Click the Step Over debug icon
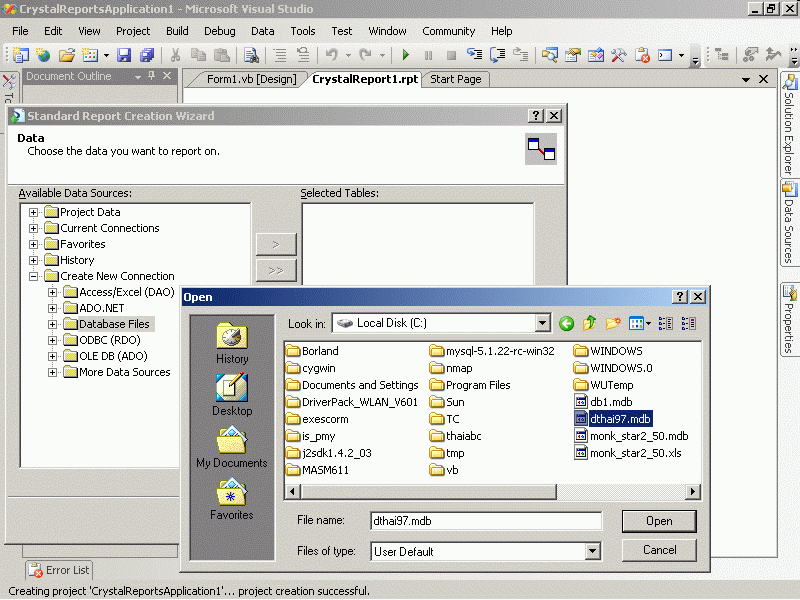Image resolution: width=800 pixels, height=600 pixels. coord(497,55)
